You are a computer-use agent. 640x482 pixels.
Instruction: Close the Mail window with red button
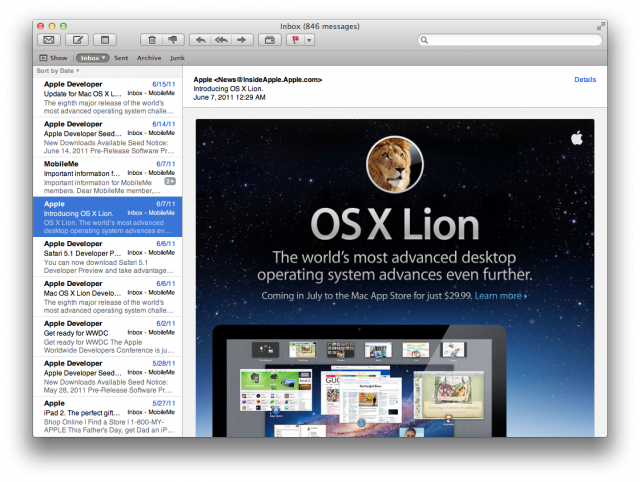(x=40, y=26)
